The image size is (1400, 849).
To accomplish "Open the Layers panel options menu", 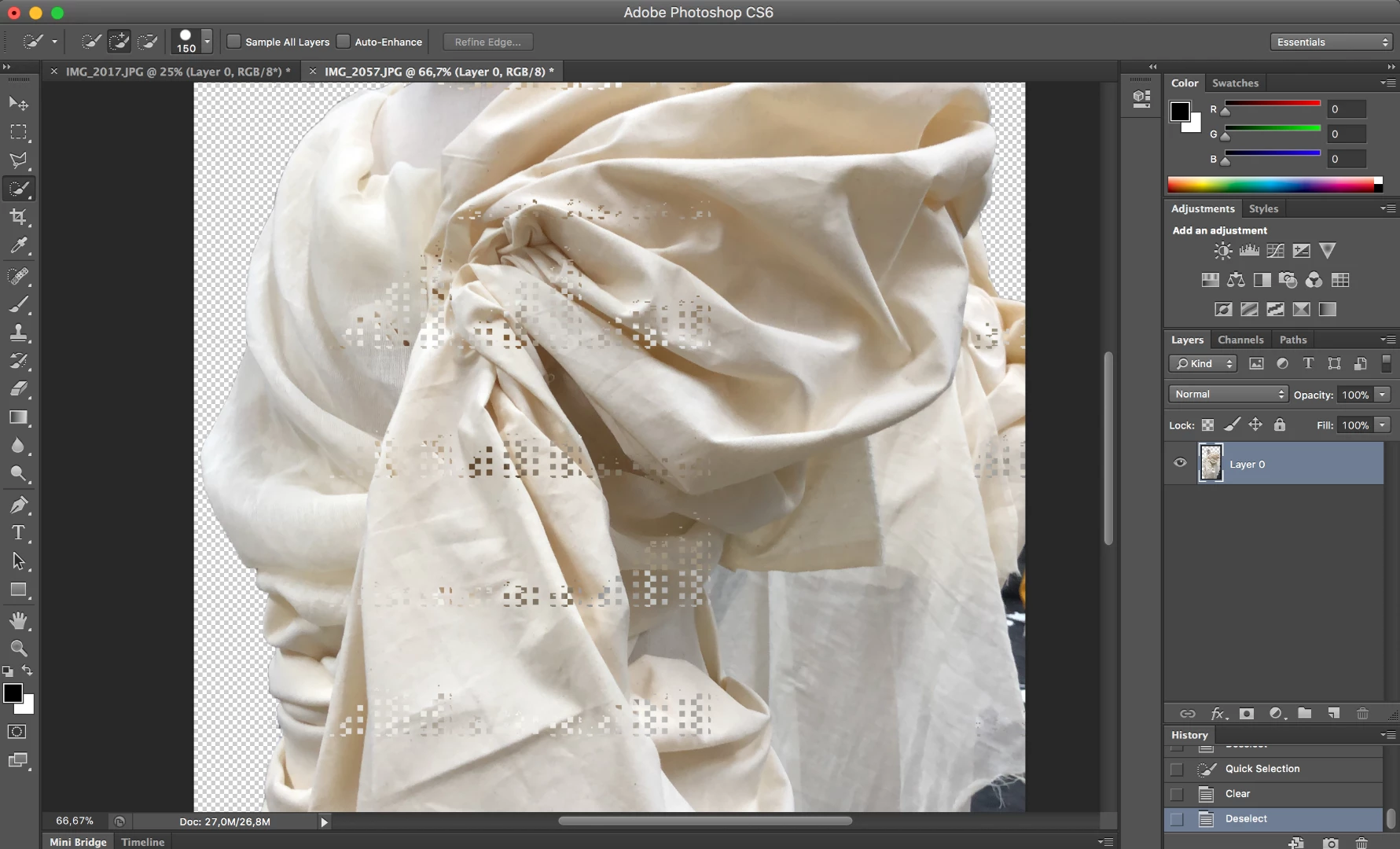I will point(1388,340).
